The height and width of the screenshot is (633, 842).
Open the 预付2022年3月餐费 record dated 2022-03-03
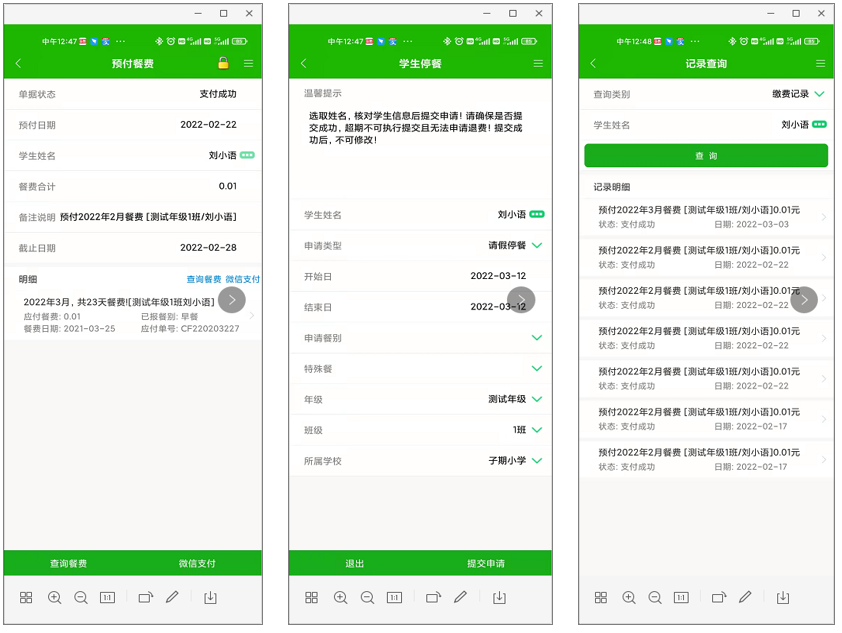(x=706, y=217)
